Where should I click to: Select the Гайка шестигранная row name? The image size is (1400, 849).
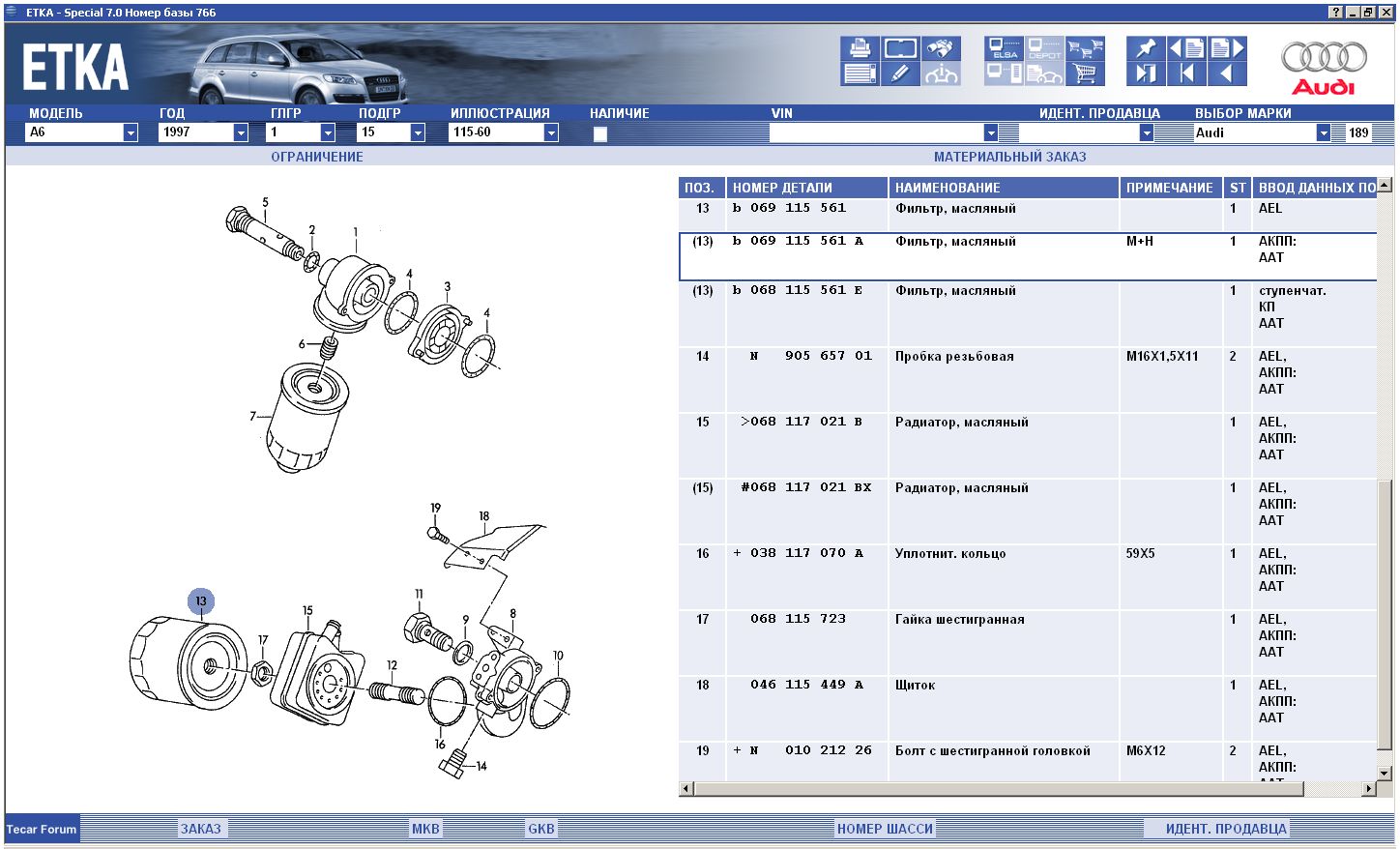click(x=959, y=619)
